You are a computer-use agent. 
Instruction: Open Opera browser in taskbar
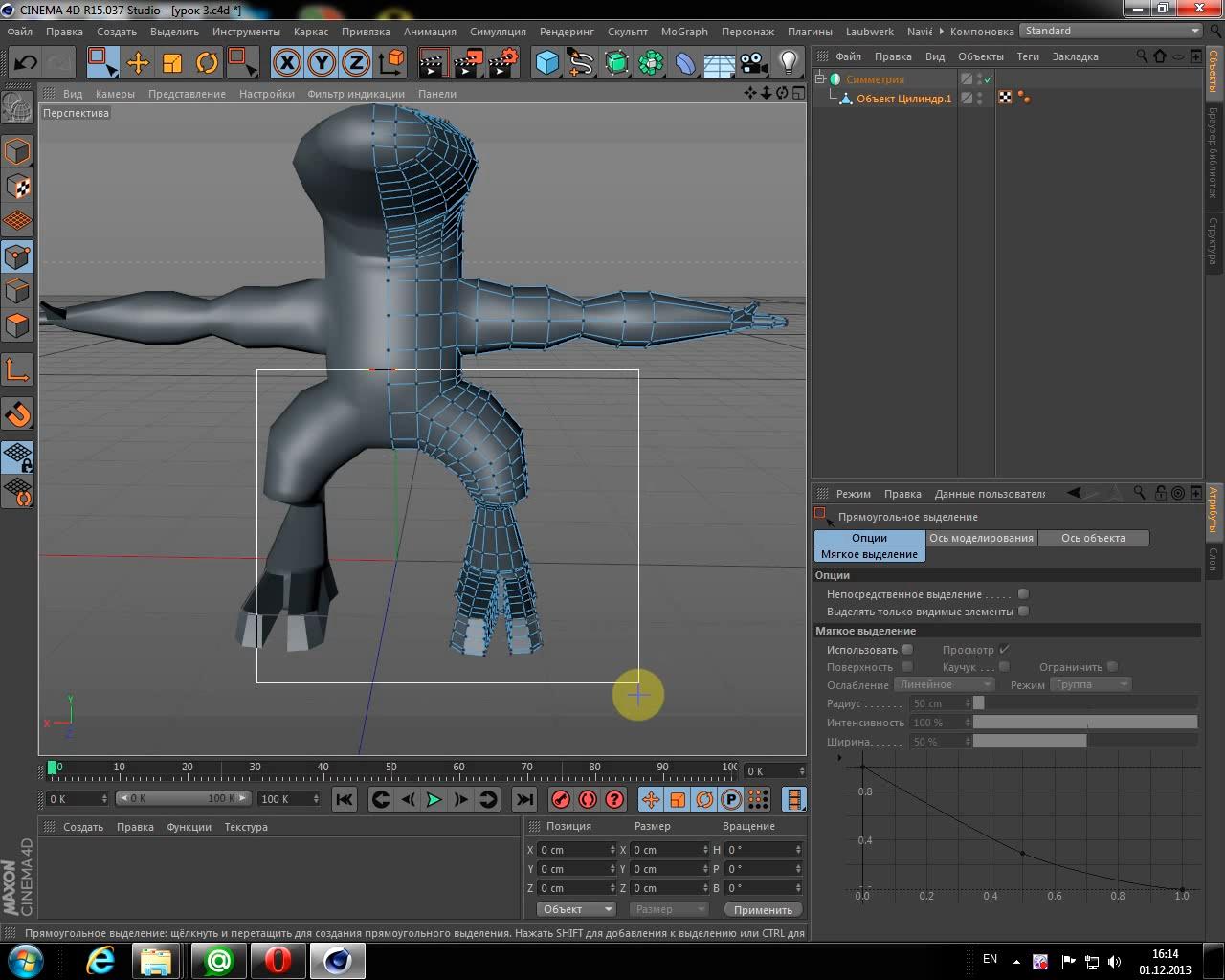pyautogui.click(x=278, y=961)
